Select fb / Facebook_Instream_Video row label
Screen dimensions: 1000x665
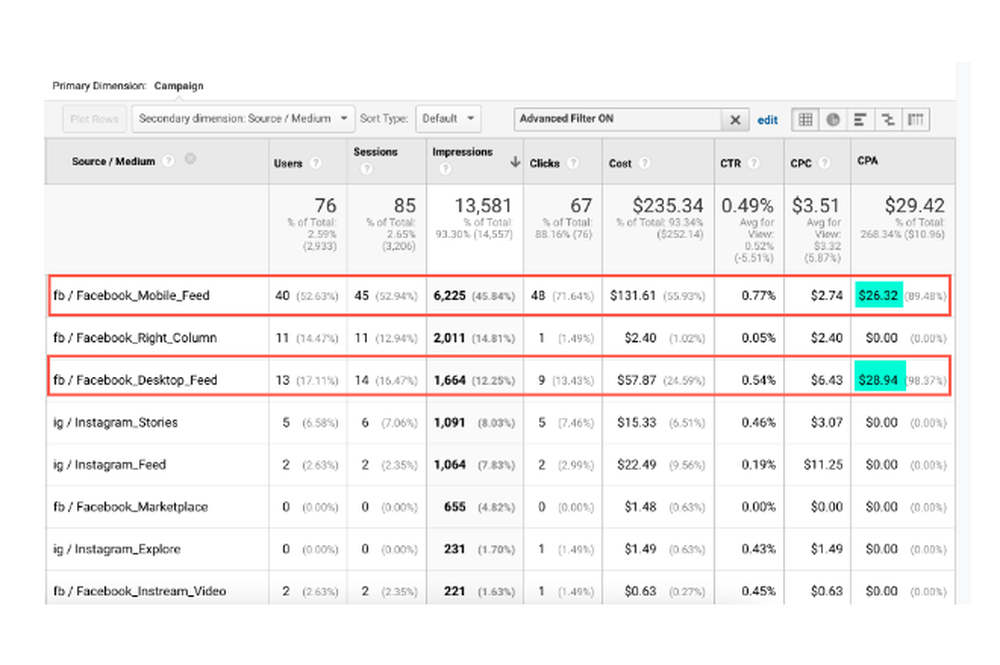140,591
